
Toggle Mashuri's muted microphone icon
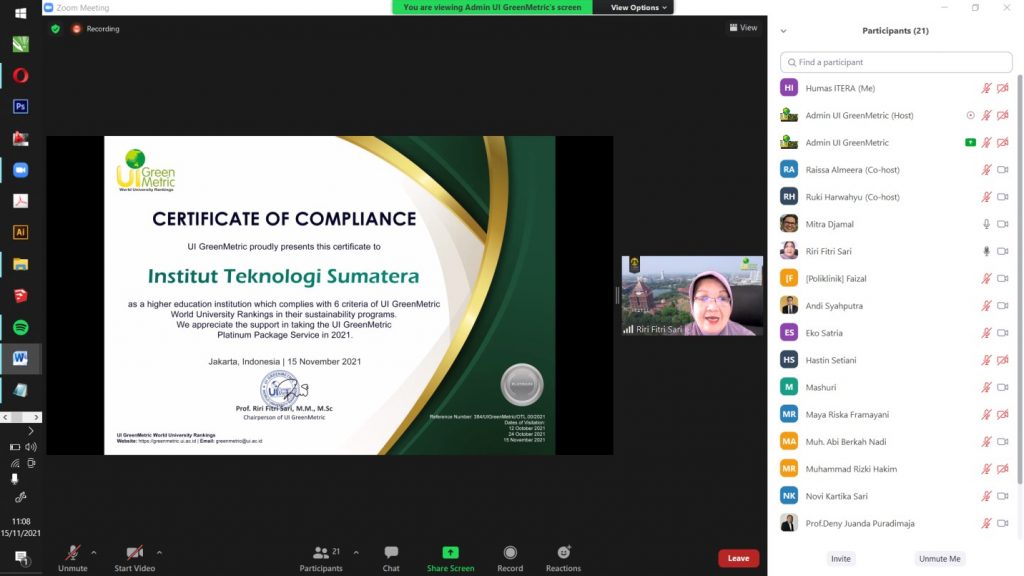pyautogui.click(x=986, y=387)
